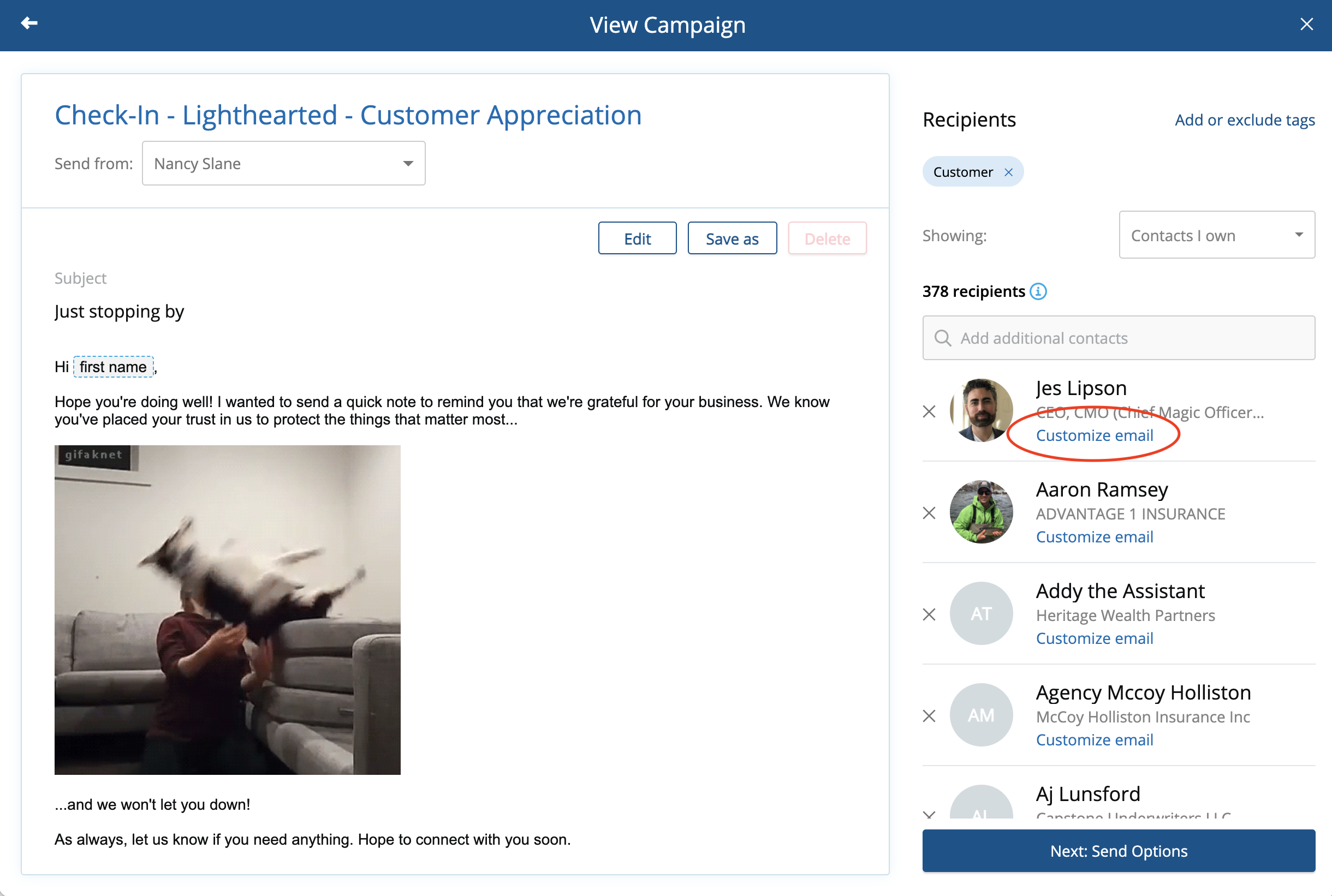The height and width of the screenshot is (896, 1332).
Task: Click the recipients info icon
Action: [x=1038, y=291]
